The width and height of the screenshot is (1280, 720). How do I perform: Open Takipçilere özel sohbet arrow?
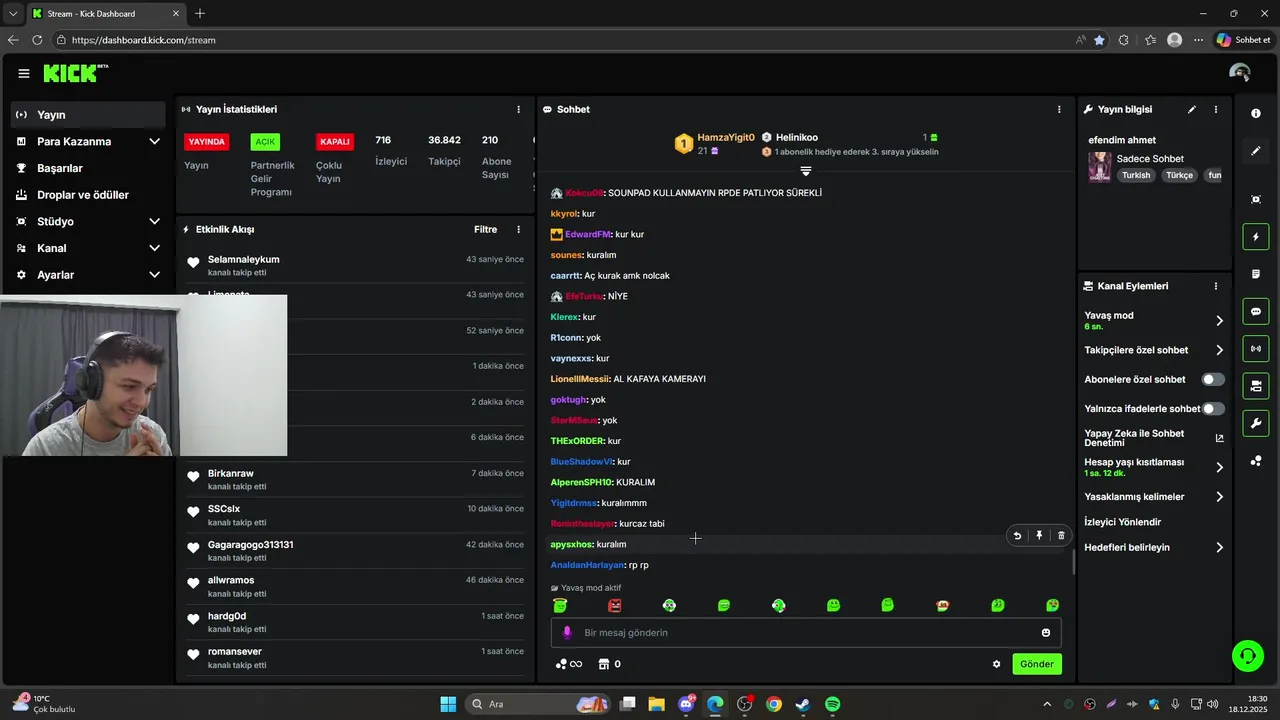[x=1219, y=350]
